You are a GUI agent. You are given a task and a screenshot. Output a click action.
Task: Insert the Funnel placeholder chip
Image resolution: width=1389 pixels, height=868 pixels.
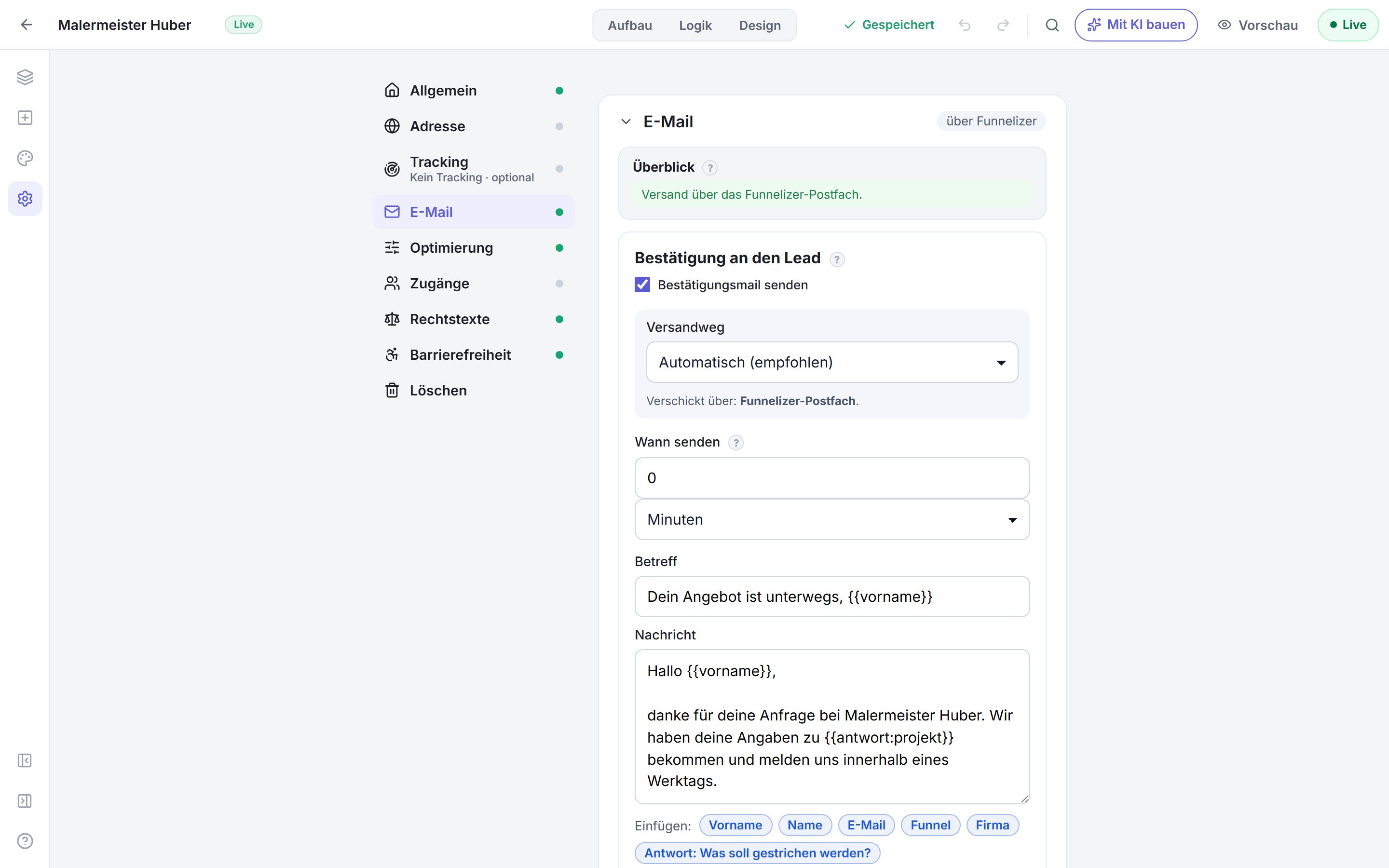[x=930, y=825]
